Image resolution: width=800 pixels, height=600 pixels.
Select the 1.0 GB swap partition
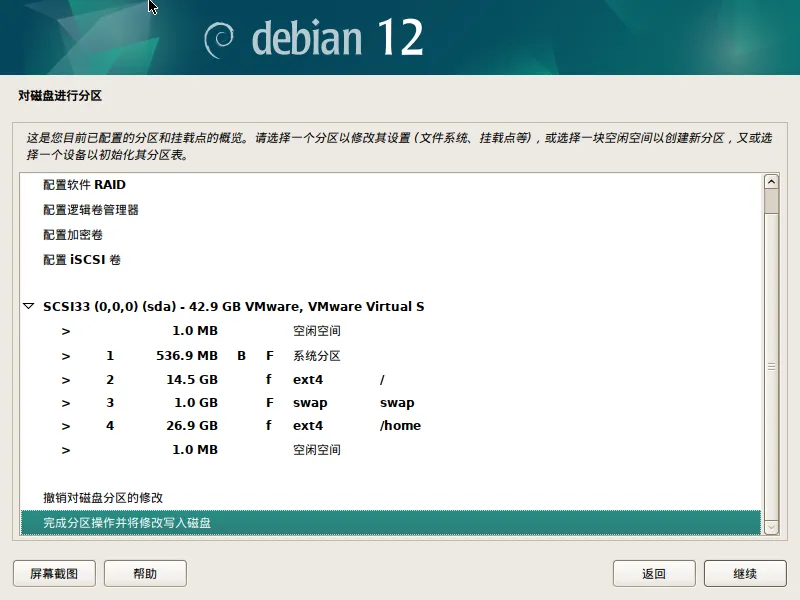[x=391, y=403]
